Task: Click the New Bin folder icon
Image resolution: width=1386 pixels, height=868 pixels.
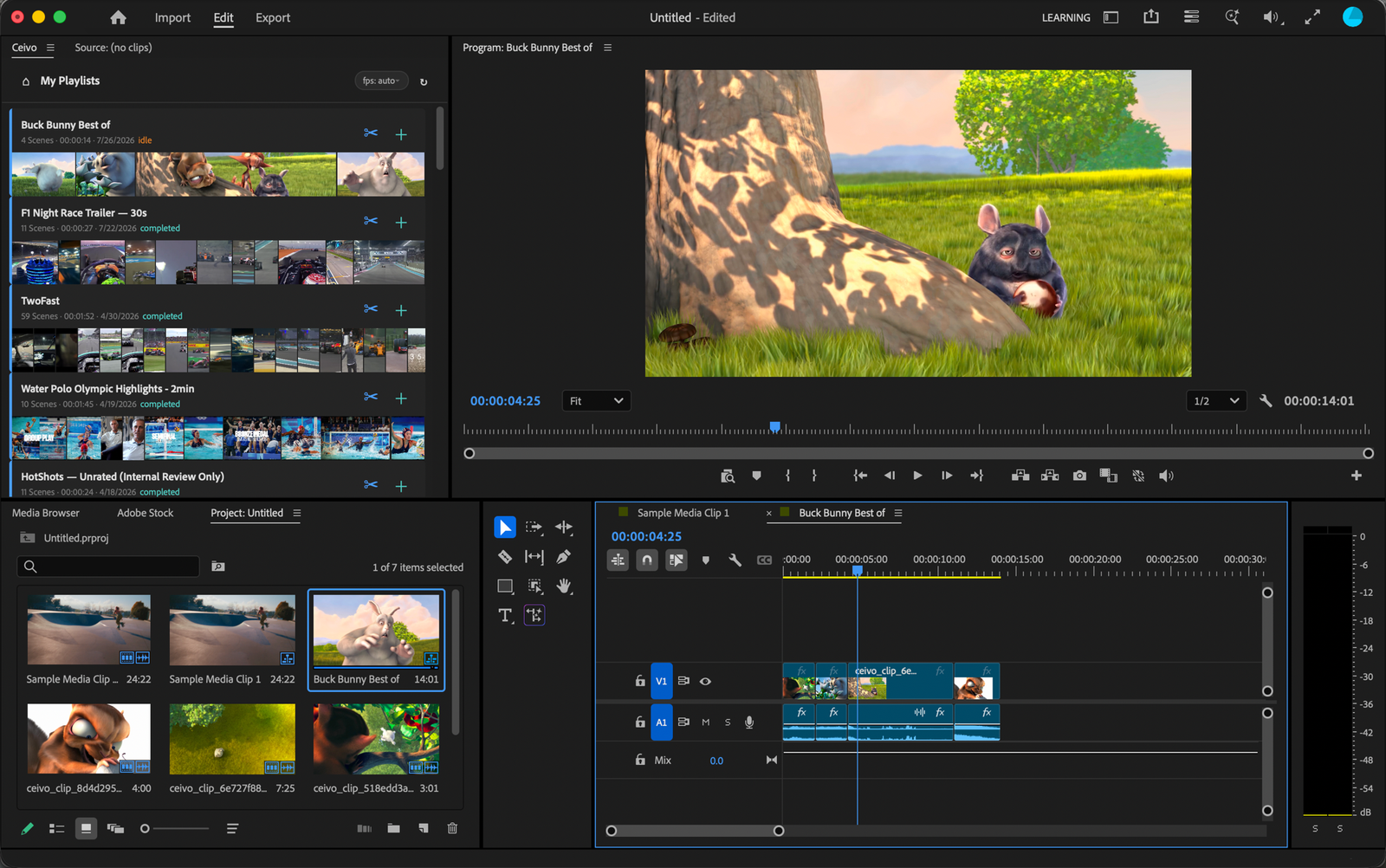Action: point(394,829)
